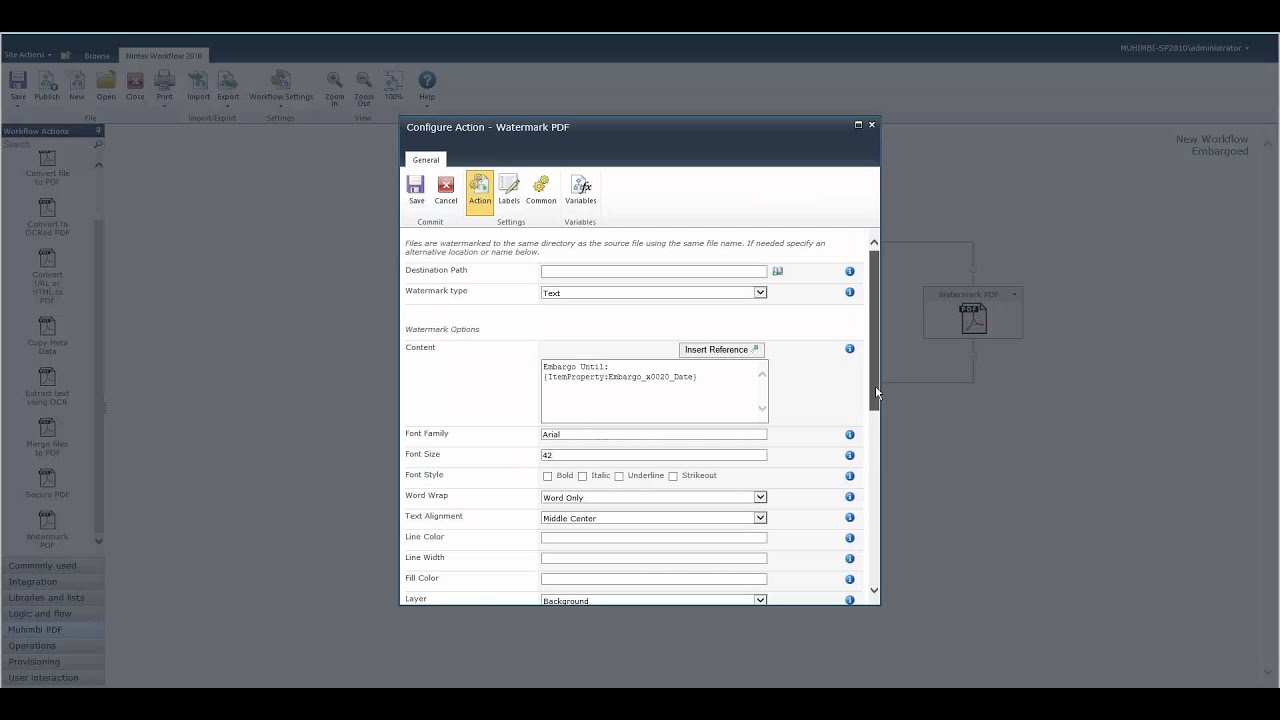The width and height of the screenshot is (1280, 720).
Task: Show info for Content field
Action: pos(850,349)
